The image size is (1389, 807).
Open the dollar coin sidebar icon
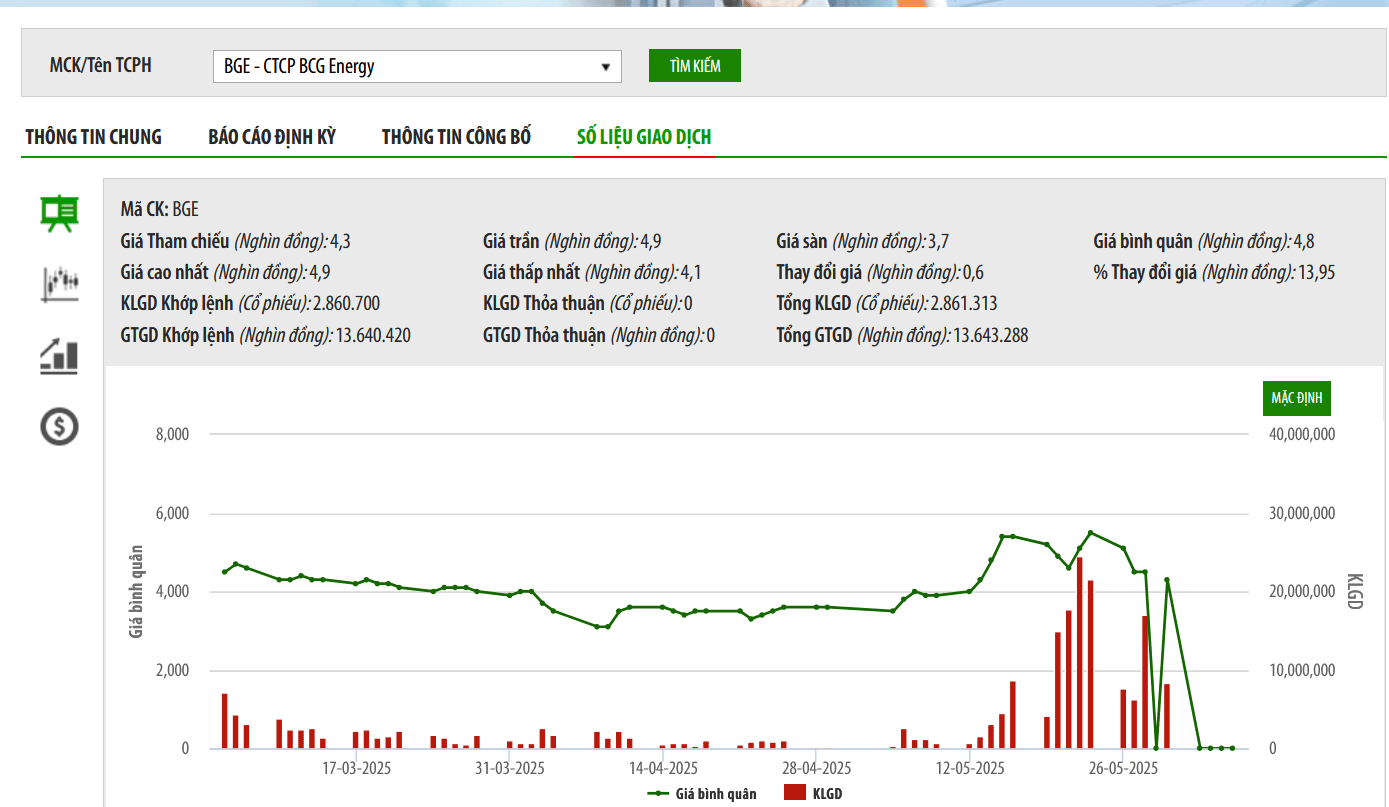pyautogui.click(x=59, y=427)
